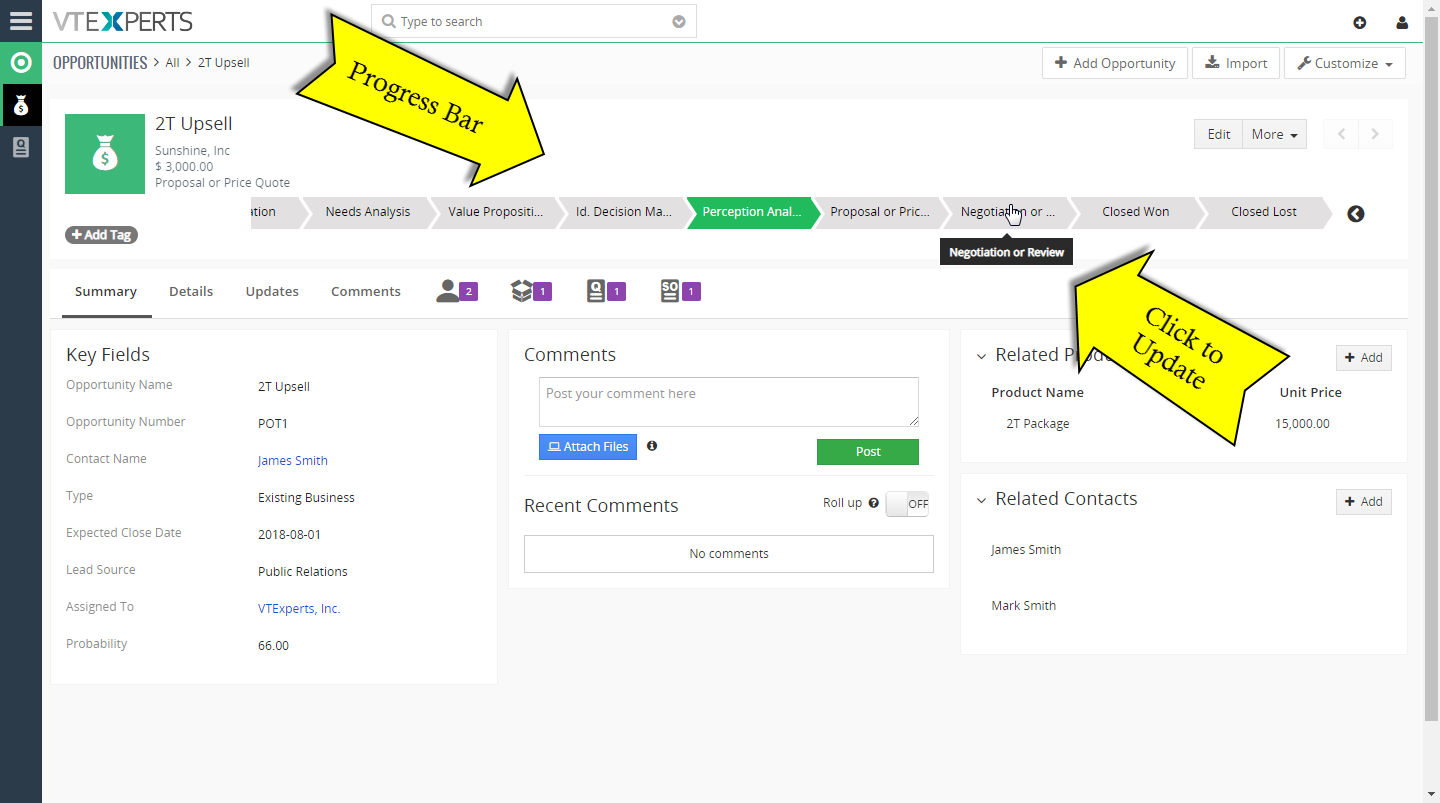Open related Contacts tab with badge 2
The image size is (1440, 803).
coord(457,291)
